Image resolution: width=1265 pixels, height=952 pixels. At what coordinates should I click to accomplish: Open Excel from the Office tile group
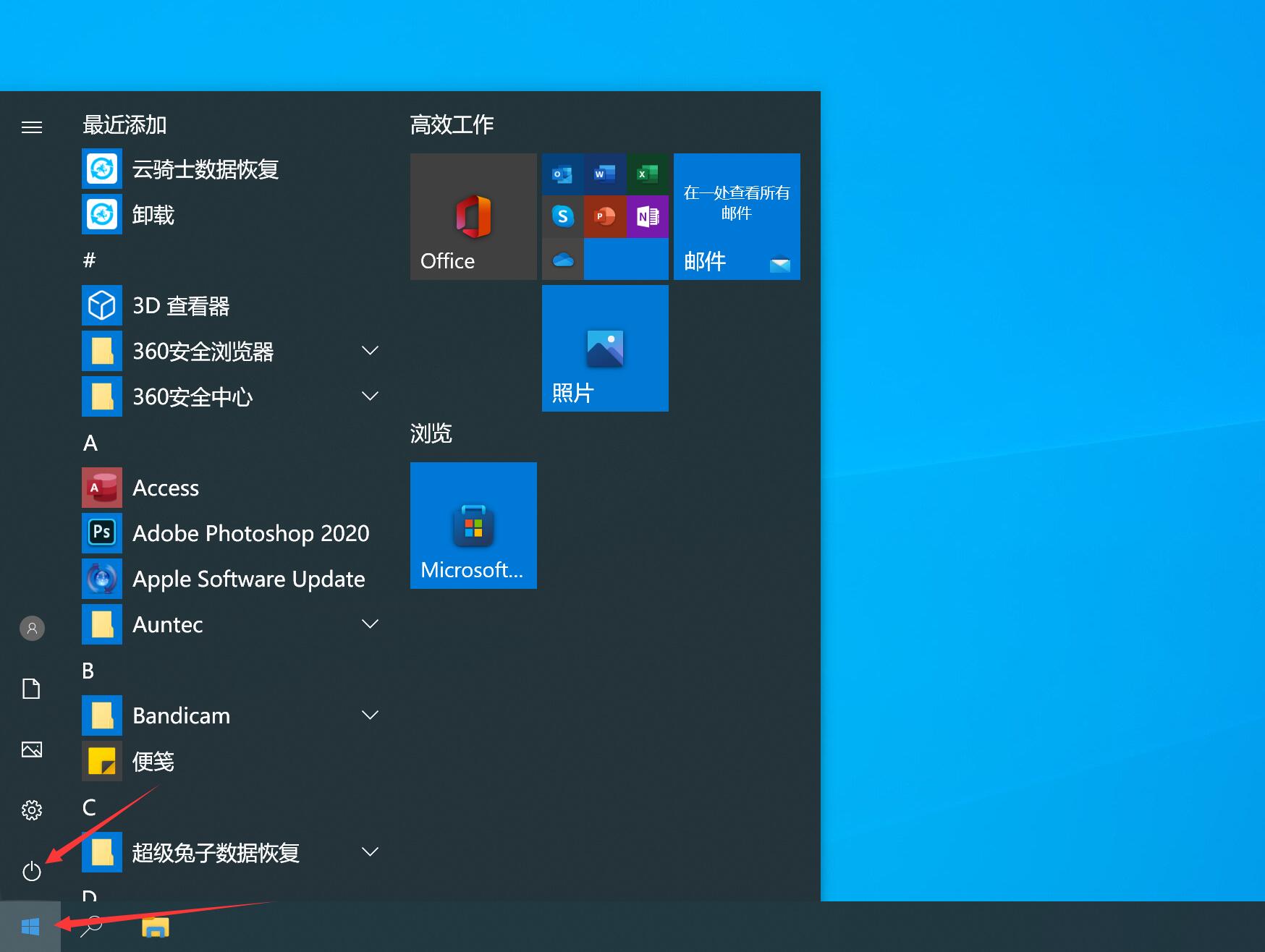click(x=648, y=174)
